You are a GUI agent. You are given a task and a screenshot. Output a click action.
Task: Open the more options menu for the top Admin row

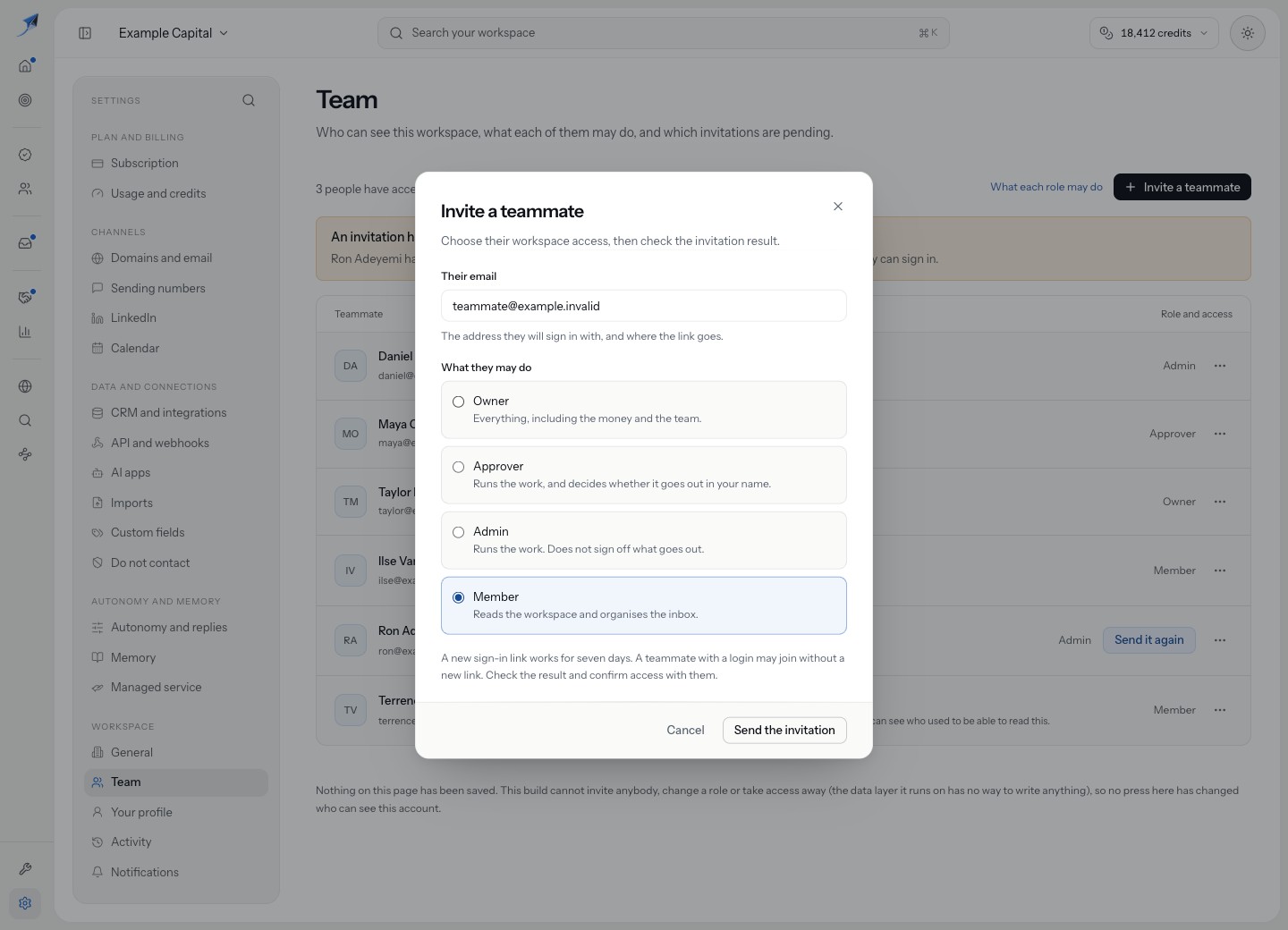[1220, 366]
